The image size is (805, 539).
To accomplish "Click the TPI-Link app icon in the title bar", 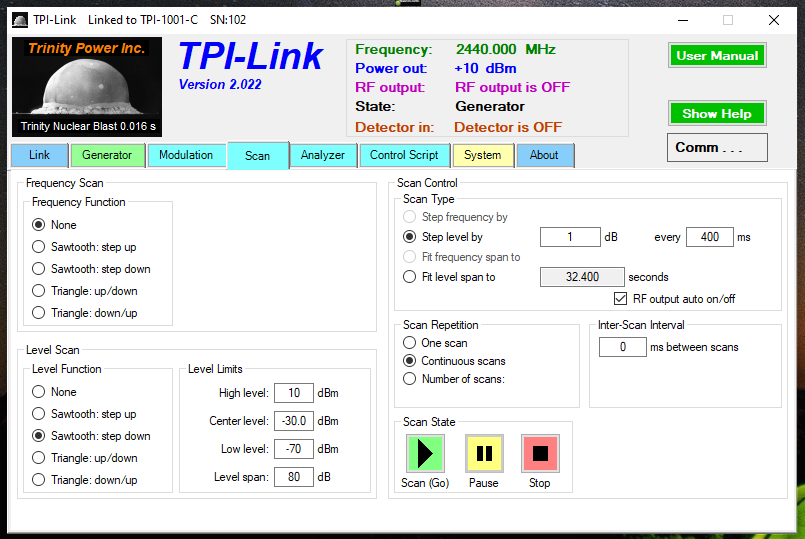I will 20,20.
